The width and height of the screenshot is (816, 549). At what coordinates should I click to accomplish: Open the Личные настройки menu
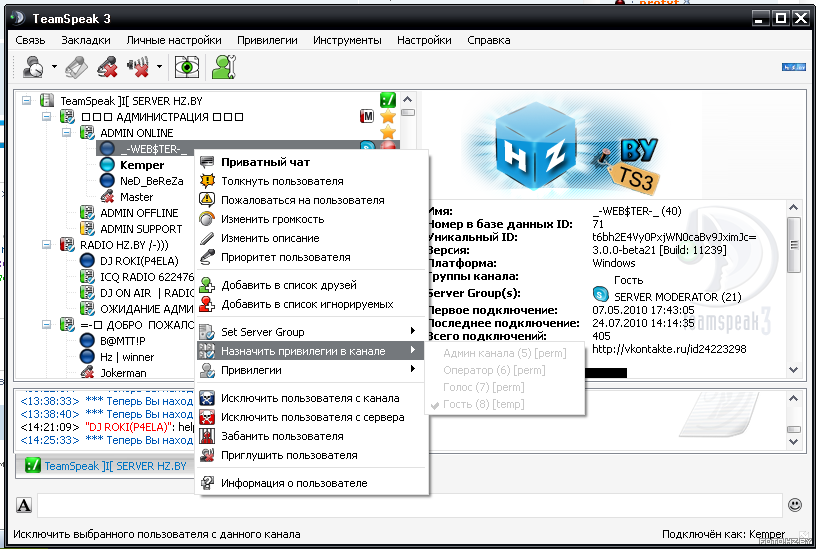(174, 40)
